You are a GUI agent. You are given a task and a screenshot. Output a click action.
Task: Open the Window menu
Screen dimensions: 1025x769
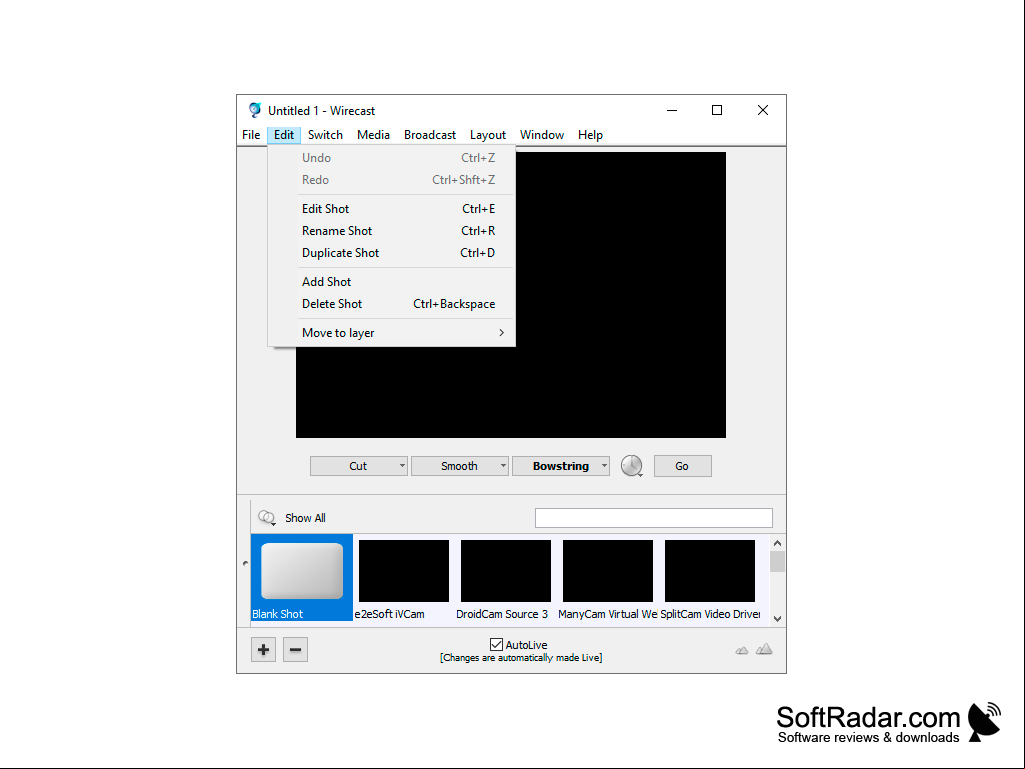542,135
